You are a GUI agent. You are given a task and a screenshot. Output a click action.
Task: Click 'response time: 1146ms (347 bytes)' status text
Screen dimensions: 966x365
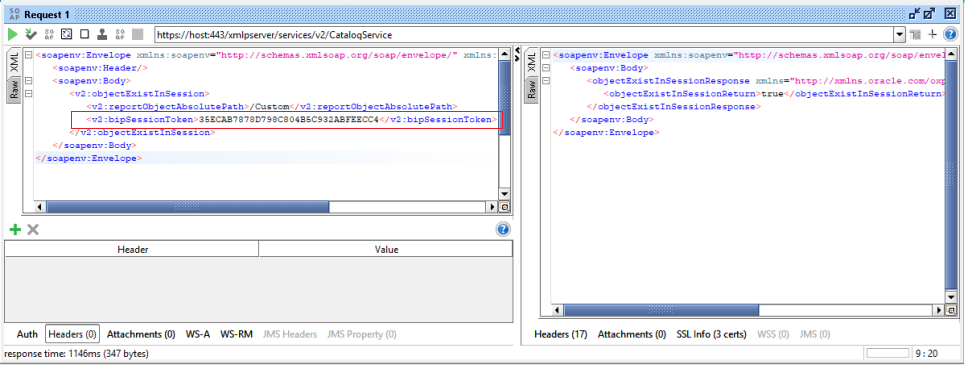(76, 354)
